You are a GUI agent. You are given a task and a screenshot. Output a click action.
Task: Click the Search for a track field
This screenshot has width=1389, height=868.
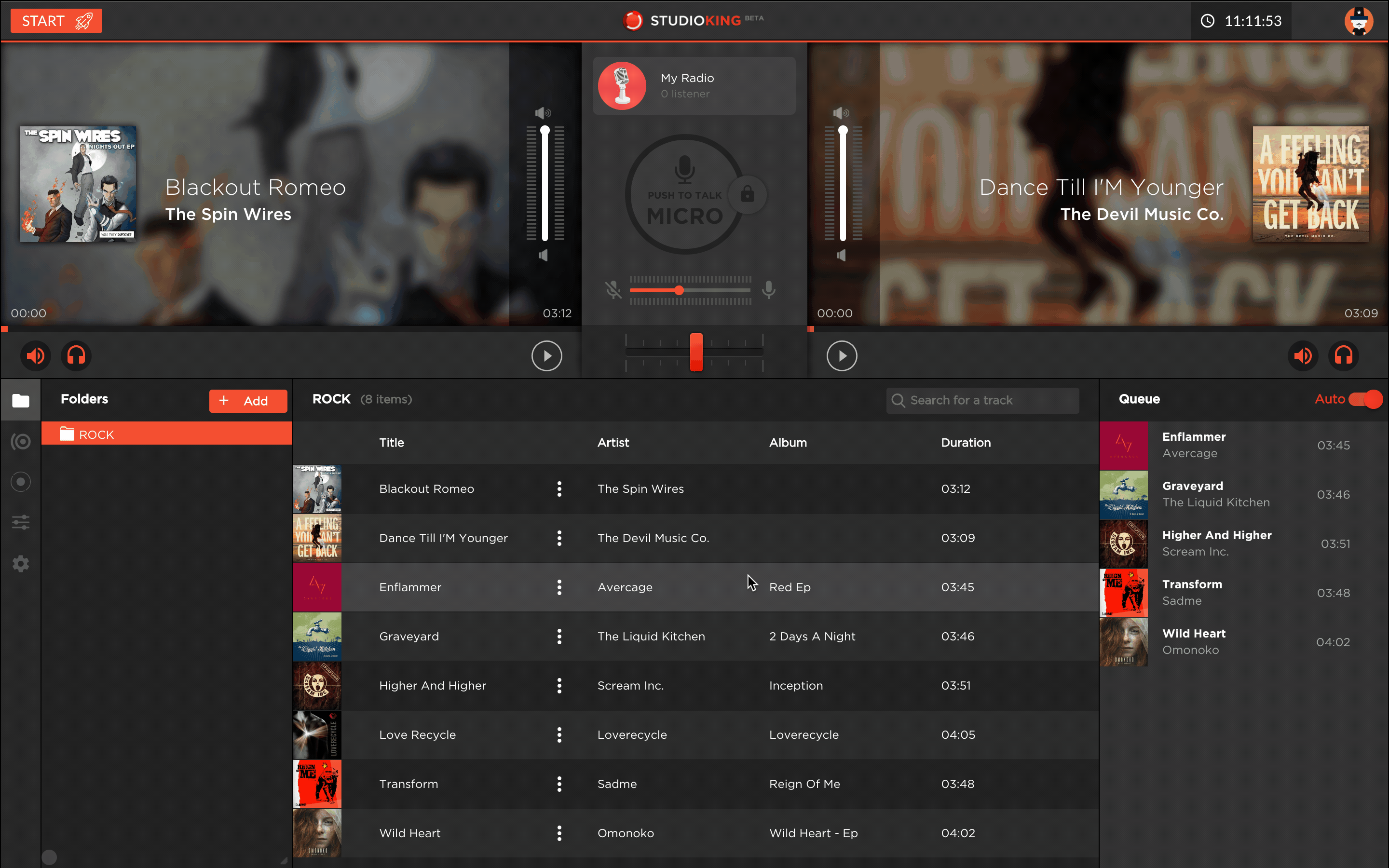tap(982, 400)
